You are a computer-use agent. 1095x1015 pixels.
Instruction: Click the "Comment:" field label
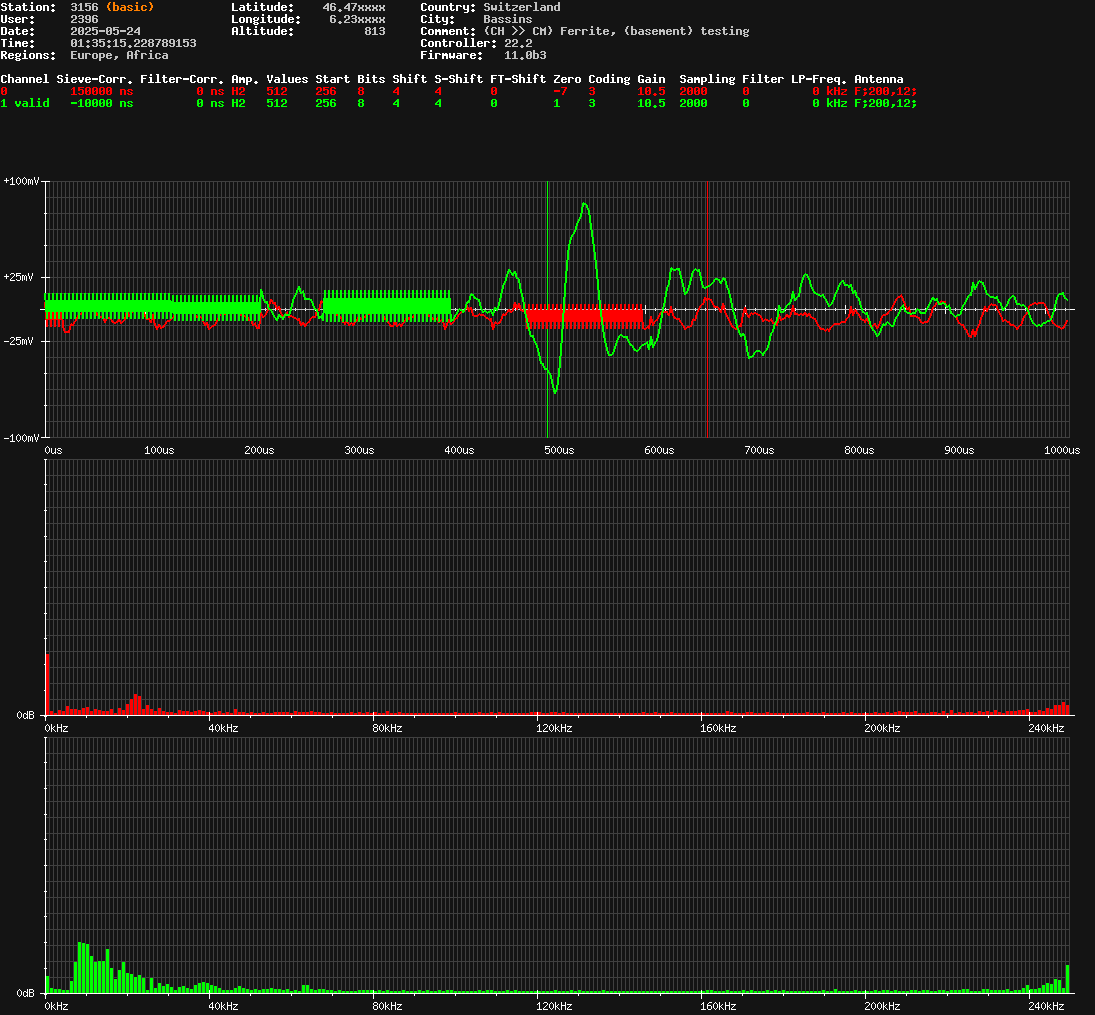pos(448,31)
